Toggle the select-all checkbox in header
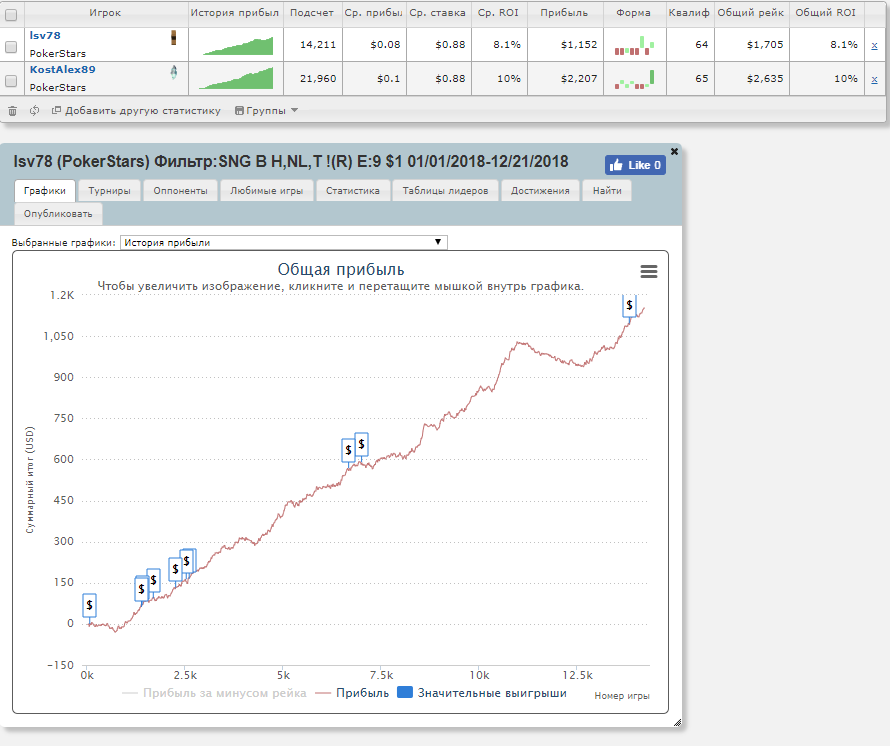This screenshot has width=890, height=746. pyautogui.click(x=11, y=15)
